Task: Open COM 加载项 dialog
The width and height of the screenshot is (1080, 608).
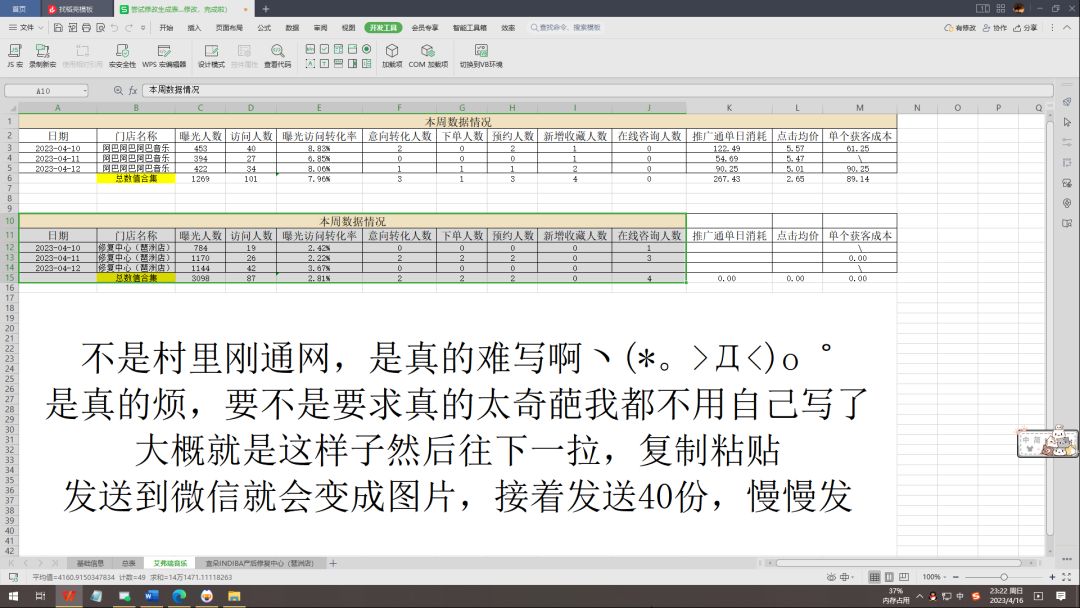Action: [x=428, y=55]
